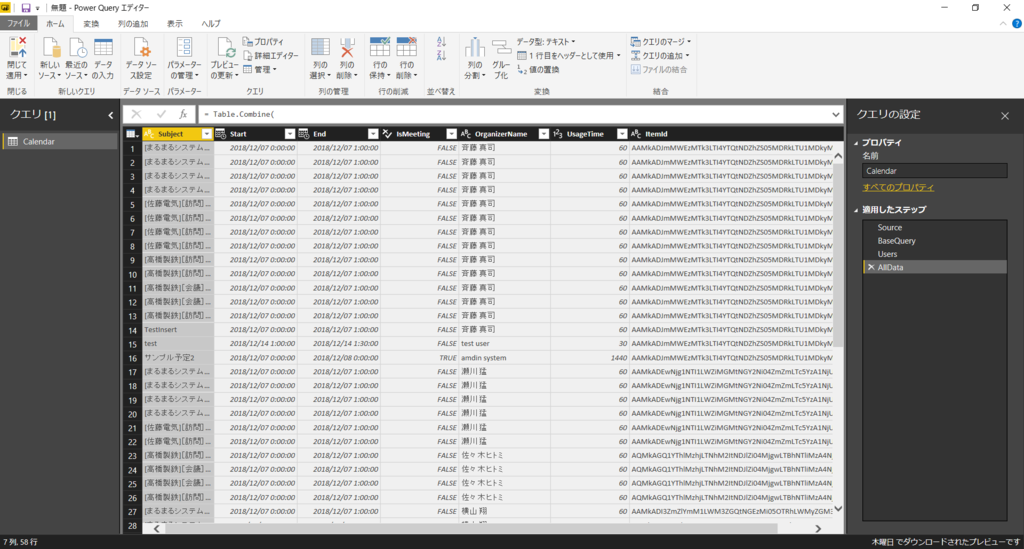The width and height of the screenshot is (1024, 549).
Task: Click the formula bar commit checkmark
Action: 161,114
